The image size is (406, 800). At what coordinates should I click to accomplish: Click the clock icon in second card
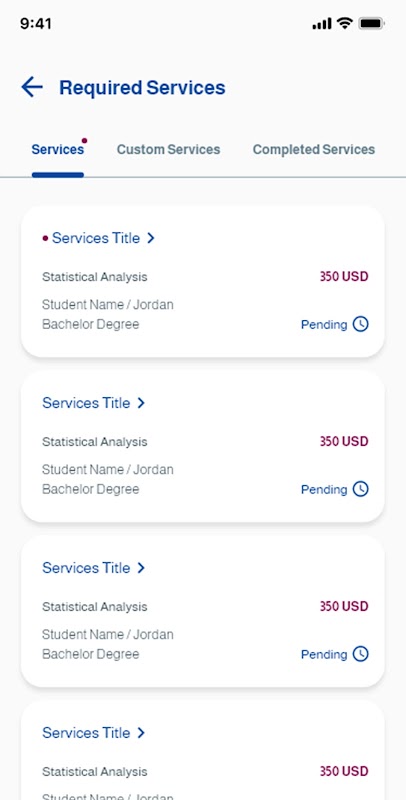pyautogui.click(x=361, y=489)
